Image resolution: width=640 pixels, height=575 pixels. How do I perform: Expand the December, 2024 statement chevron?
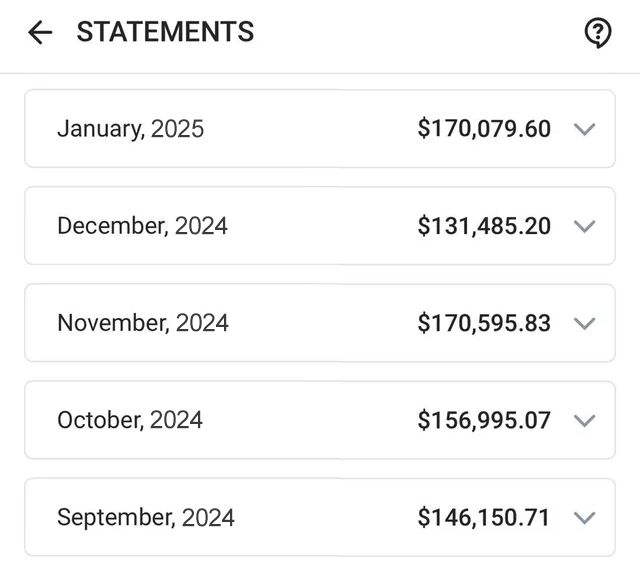click(x=584, y=226)
